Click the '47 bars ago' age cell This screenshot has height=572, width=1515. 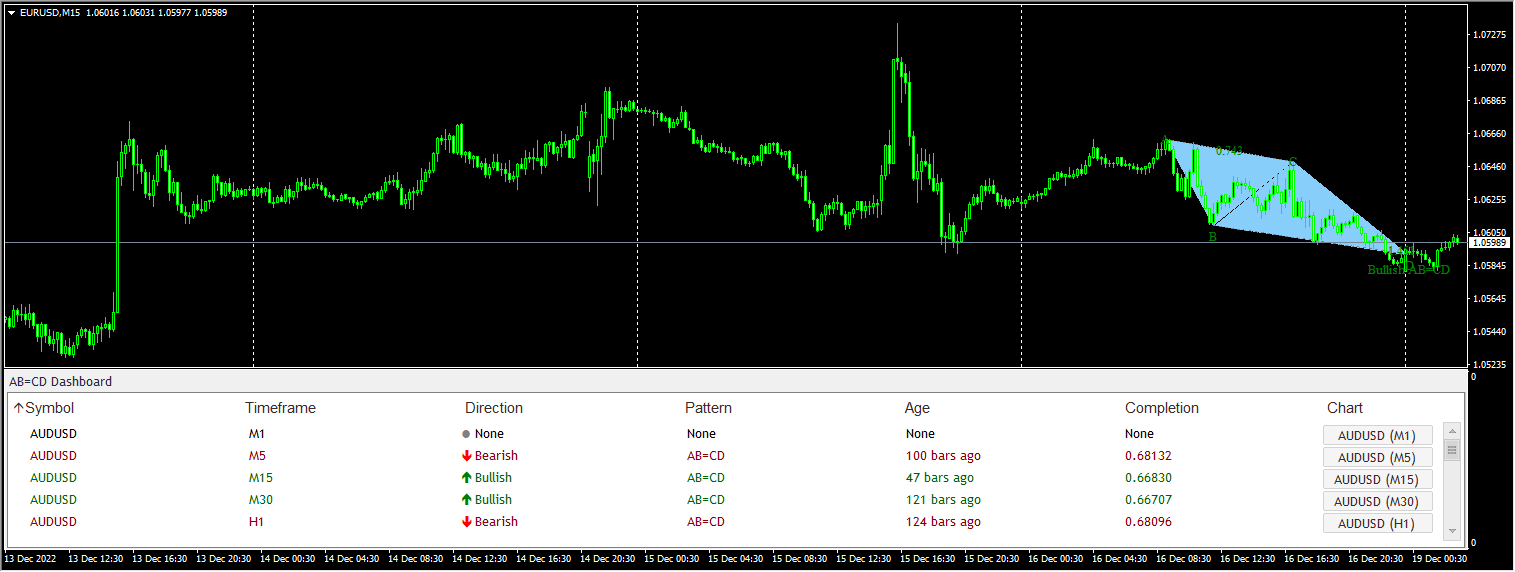click(940, 478)
